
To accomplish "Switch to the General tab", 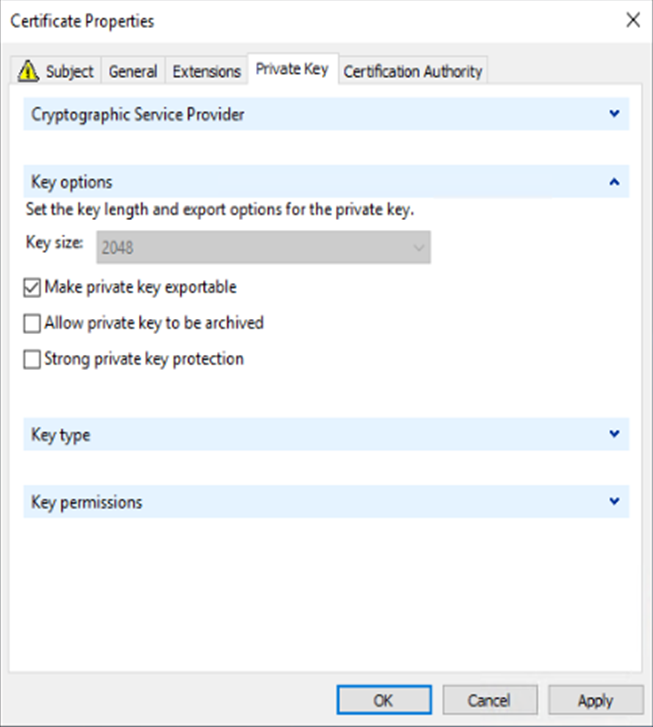I will tap(133, 71).
